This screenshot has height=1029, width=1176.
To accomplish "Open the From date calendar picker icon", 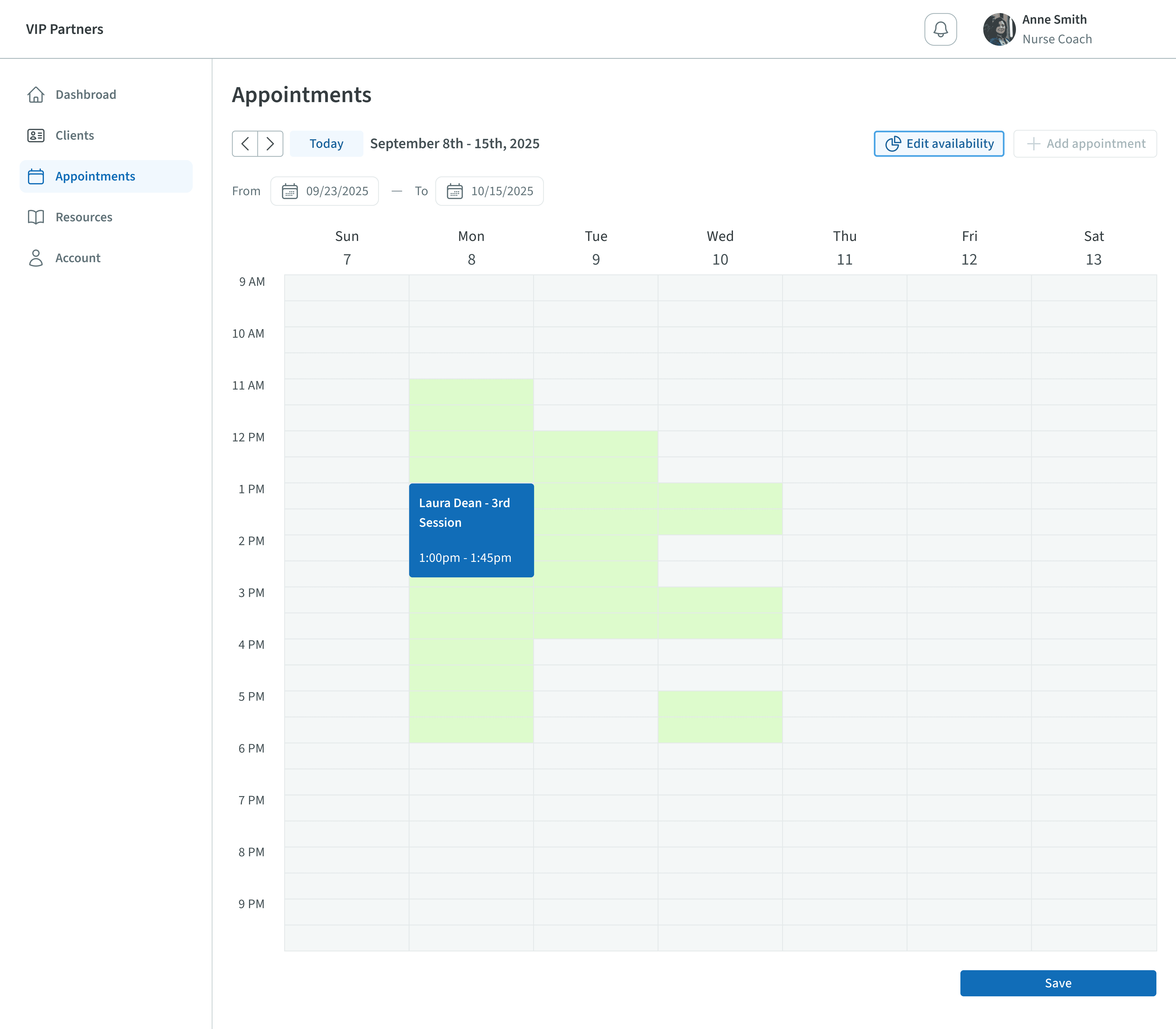I will click(290, 191).
